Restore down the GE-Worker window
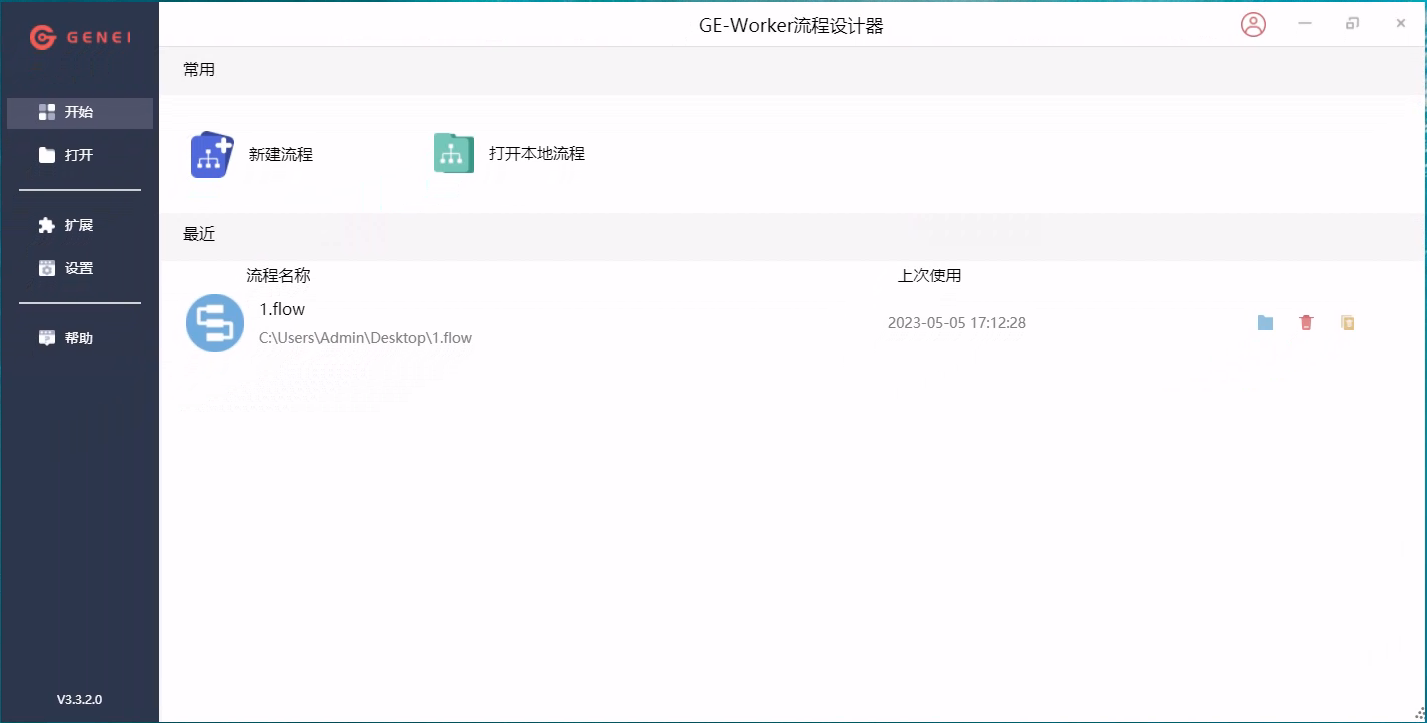This screenshot has height=723, width=1427. 1353,24
